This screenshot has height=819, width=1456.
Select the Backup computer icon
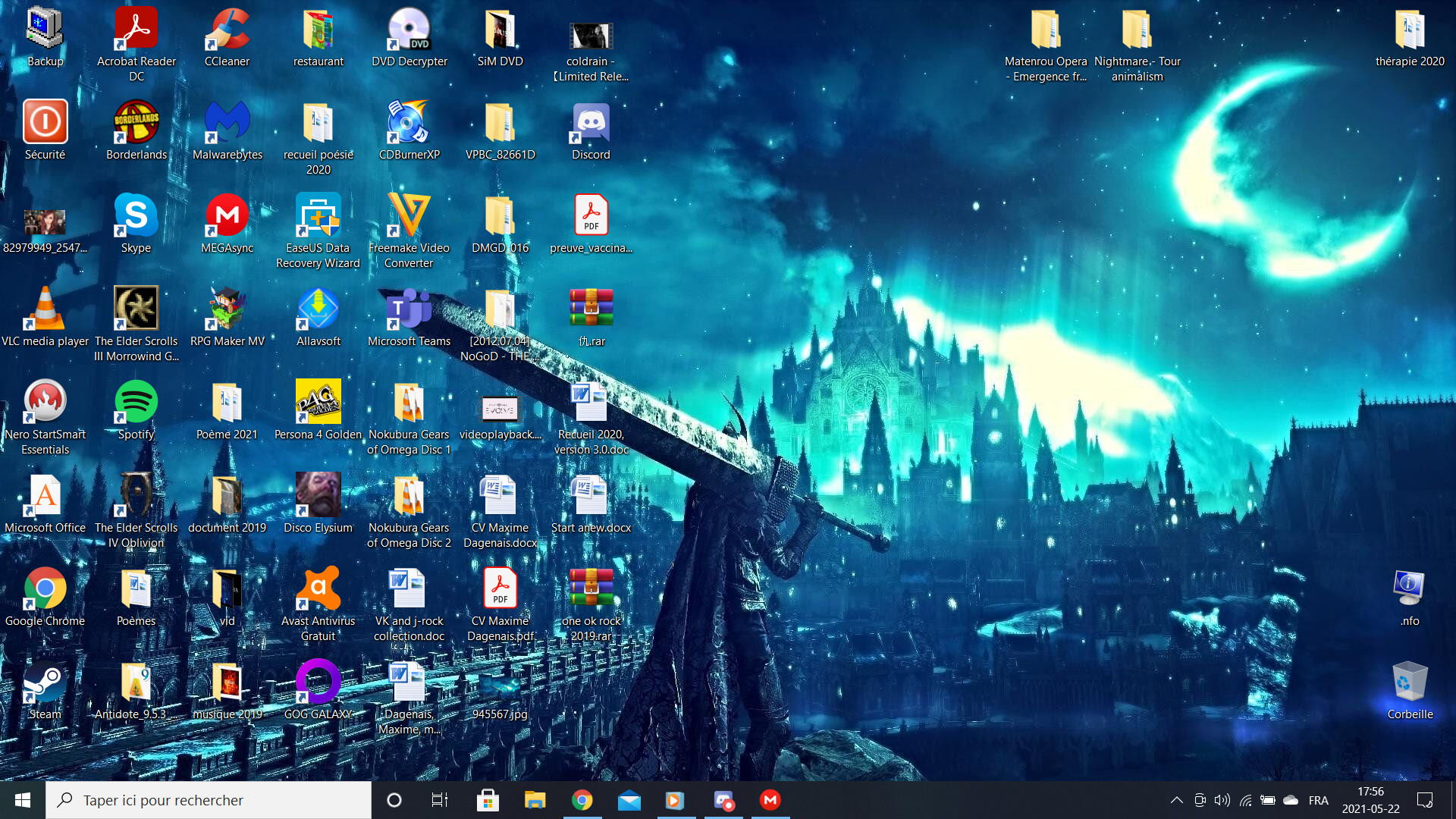(x=45, y=36)
